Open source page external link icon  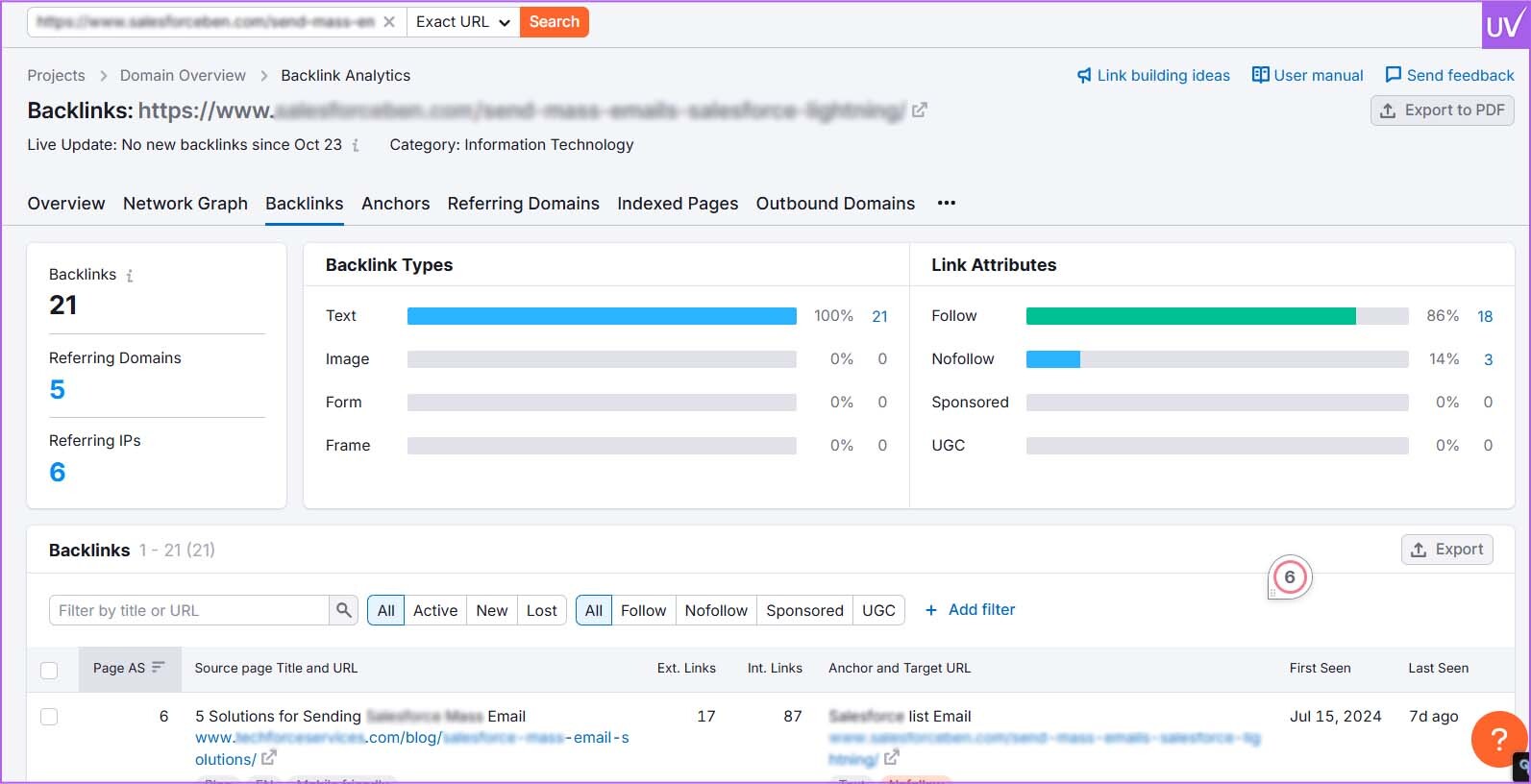(269, 758)
